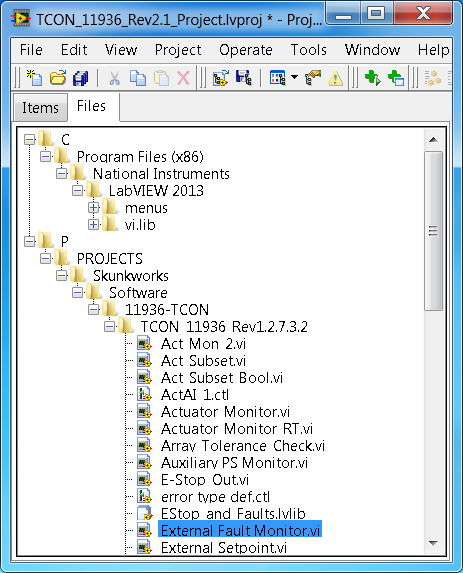Screen dimensions: 463x573
Task: Click the vertical scrollbar thumb
Action: [x=433, y=231]
